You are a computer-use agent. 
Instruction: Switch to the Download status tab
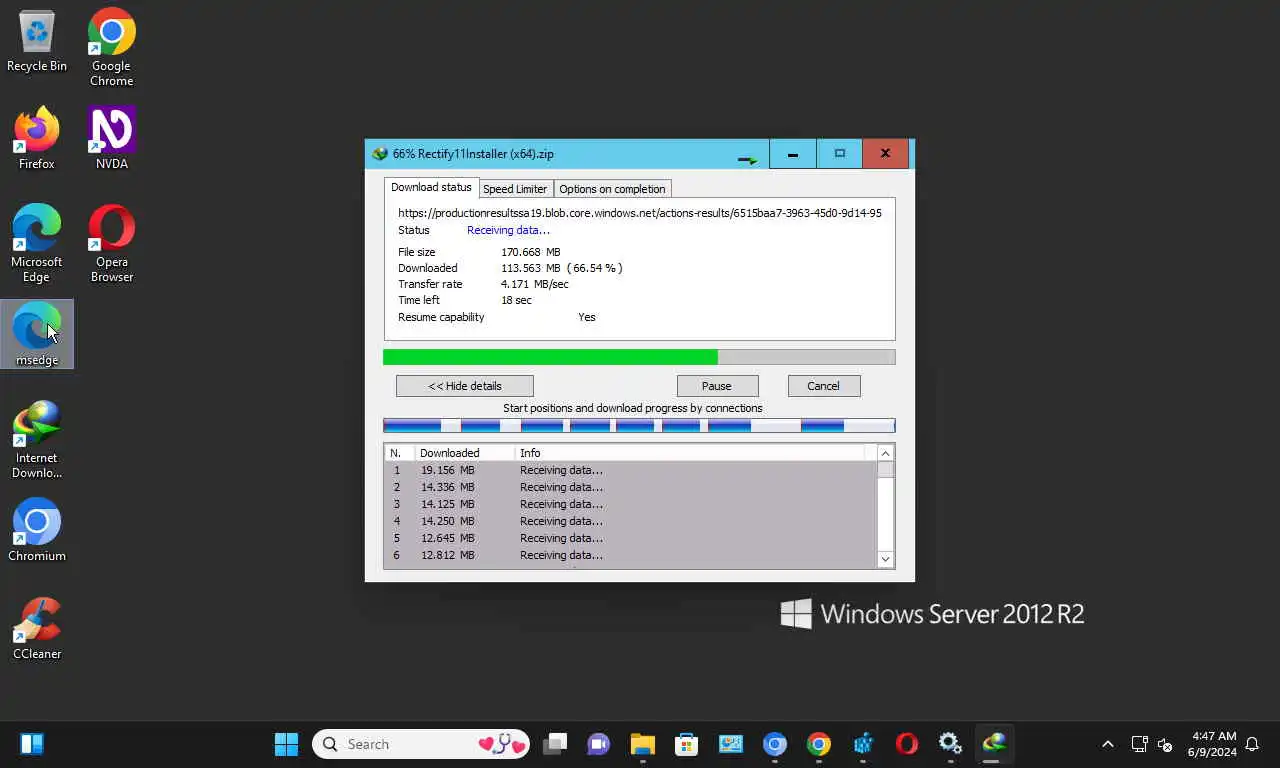click(x=431, y=187)
